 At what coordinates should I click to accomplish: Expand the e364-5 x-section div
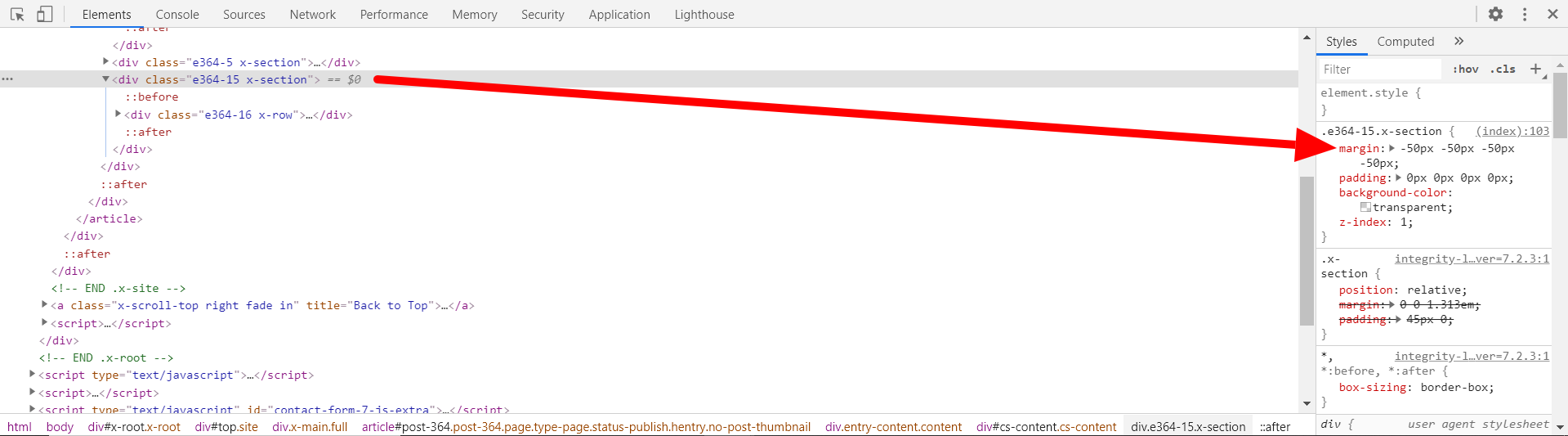105,61
